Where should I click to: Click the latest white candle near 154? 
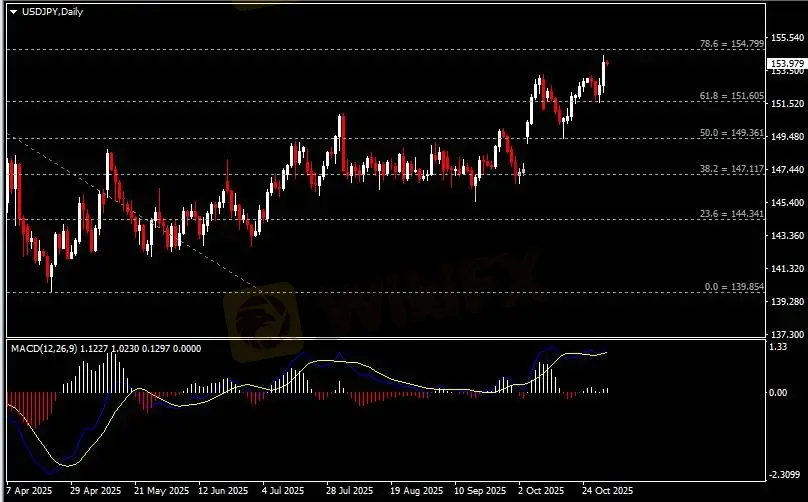tap(604, 76)
